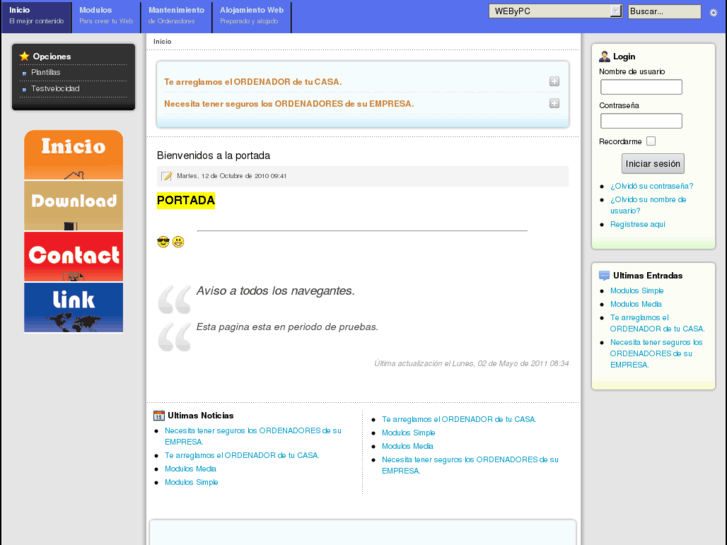Screen dimensions: 727x545
Task: Select Plantillas in Opciones menu
Action: coord(45,72)
